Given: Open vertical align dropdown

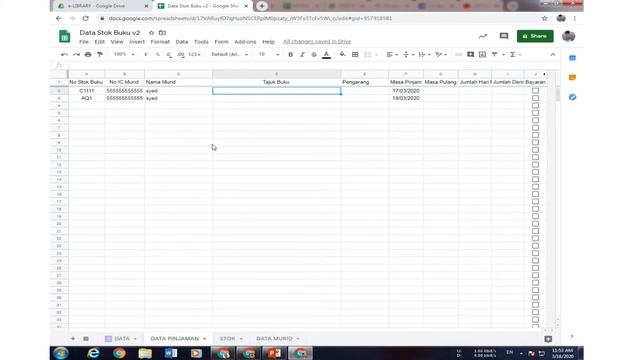Looking at the screenshot, I should point(408,54).
